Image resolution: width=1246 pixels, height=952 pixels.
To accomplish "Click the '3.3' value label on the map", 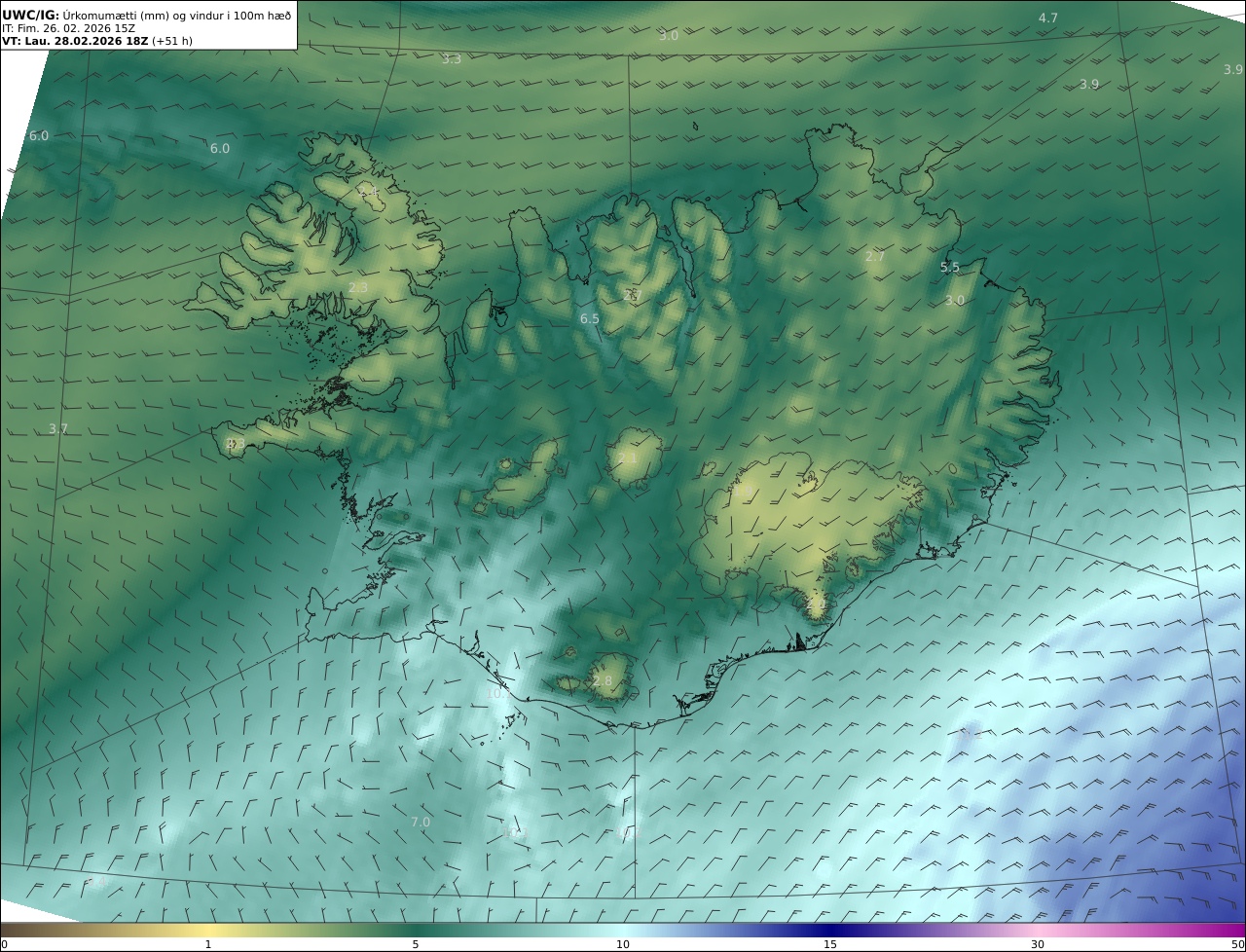I will coord(452,59).
